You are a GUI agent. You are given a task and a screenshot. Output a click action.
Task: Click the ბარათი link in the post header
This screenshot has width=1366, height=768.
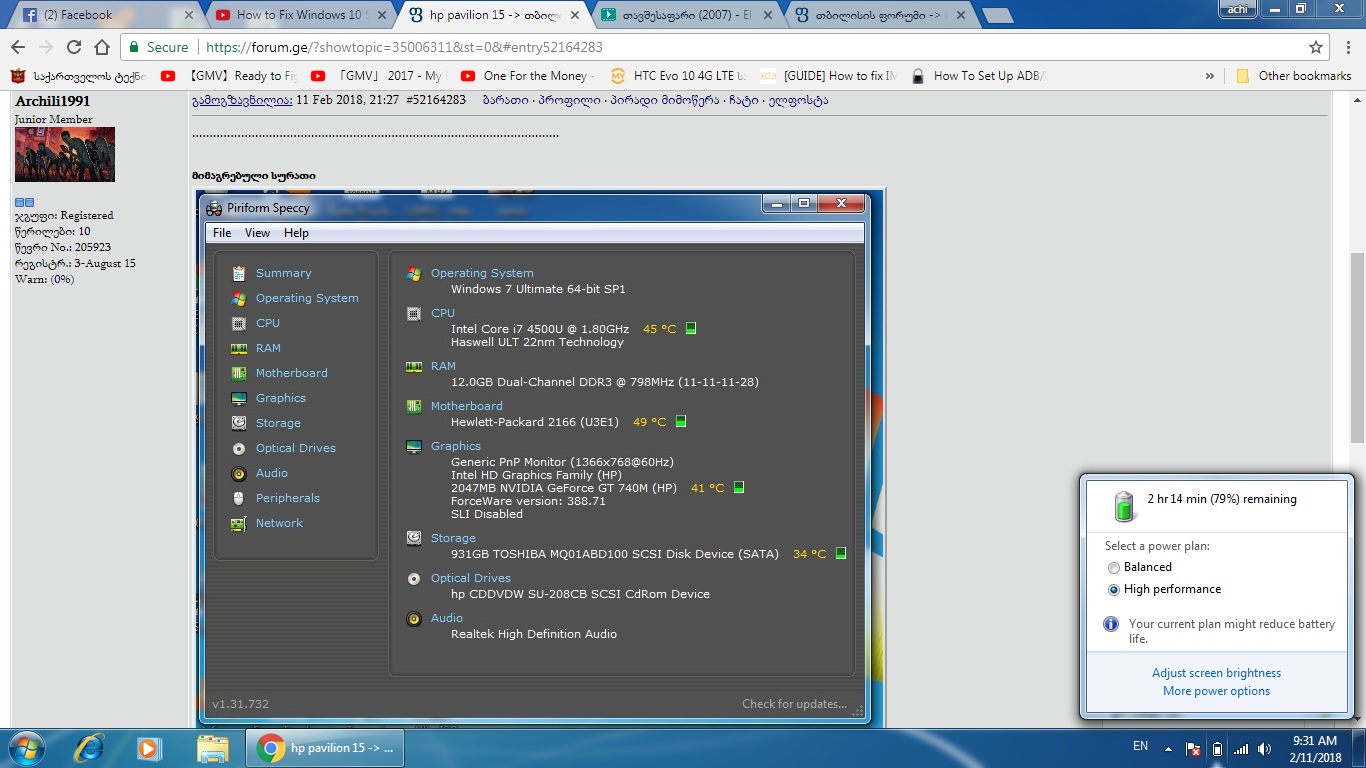[x=507, y=100]
